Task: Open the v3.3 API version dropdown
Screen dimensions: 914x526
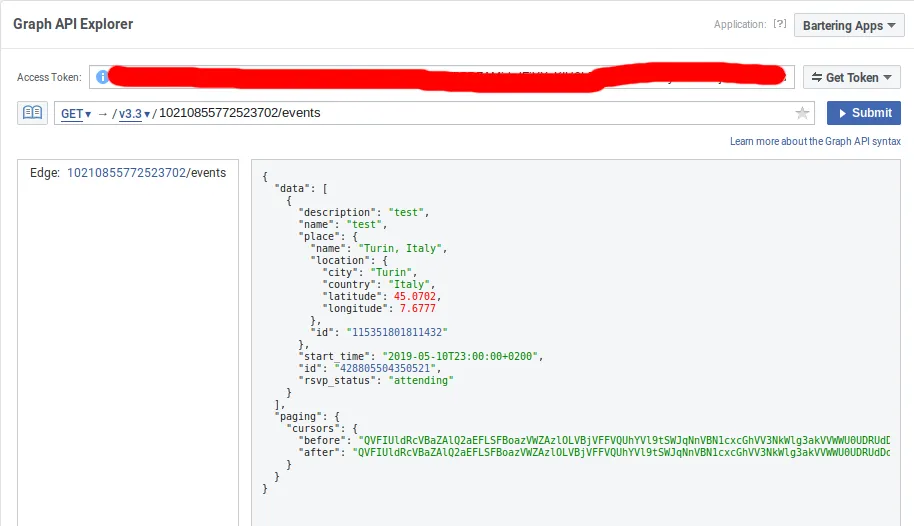Action: [135, 114]
